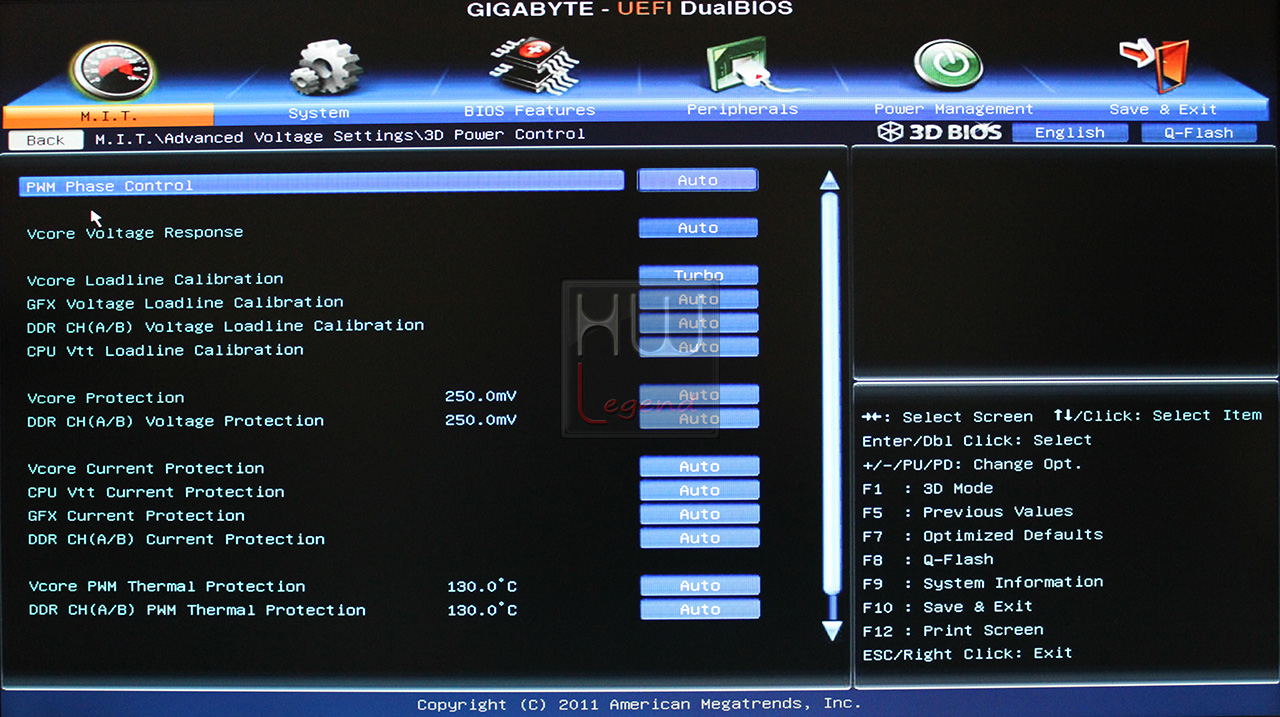Click the English language button
The height and width of the screenshot is (717, 1280).
pos(1070,133)
